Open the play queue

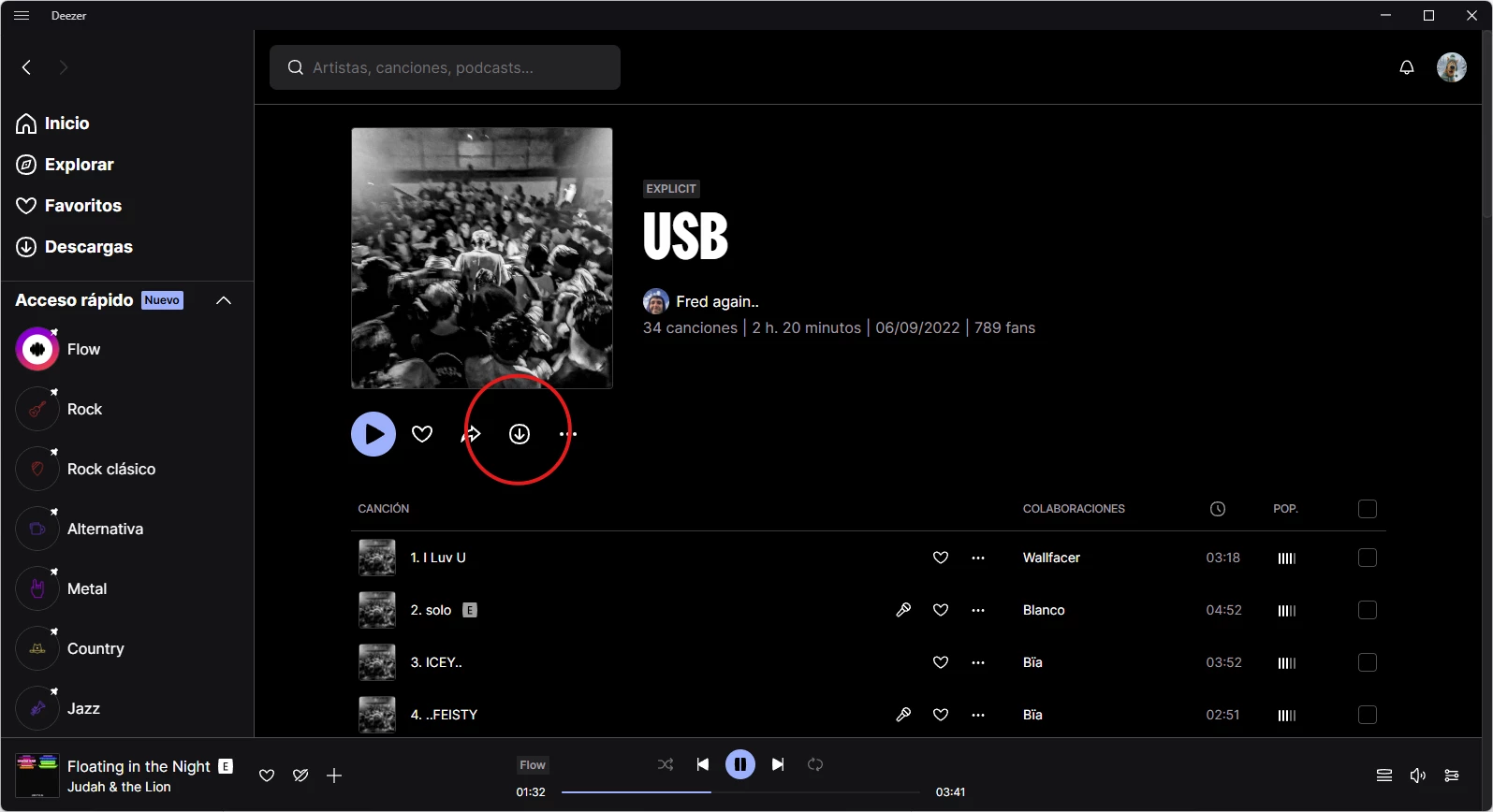pyautogui.click(x=1384, y=776)
